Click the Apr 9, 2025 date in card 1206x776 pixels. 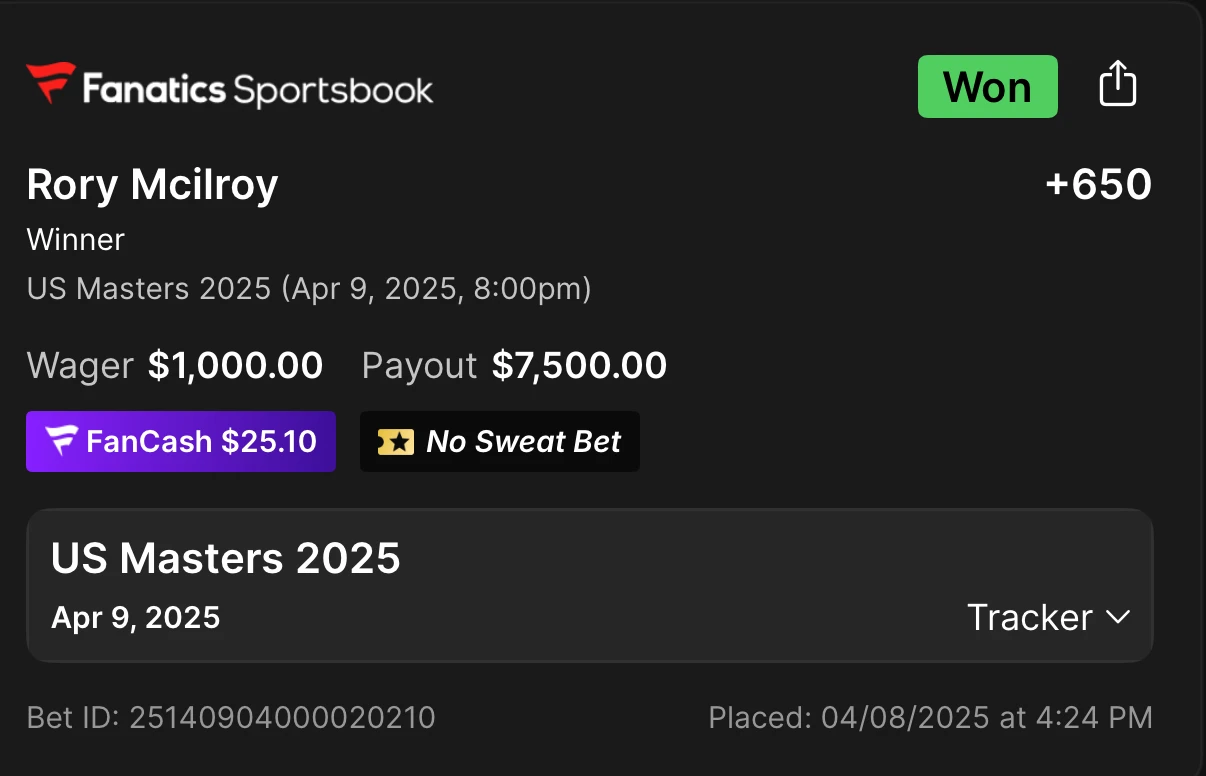135,617
